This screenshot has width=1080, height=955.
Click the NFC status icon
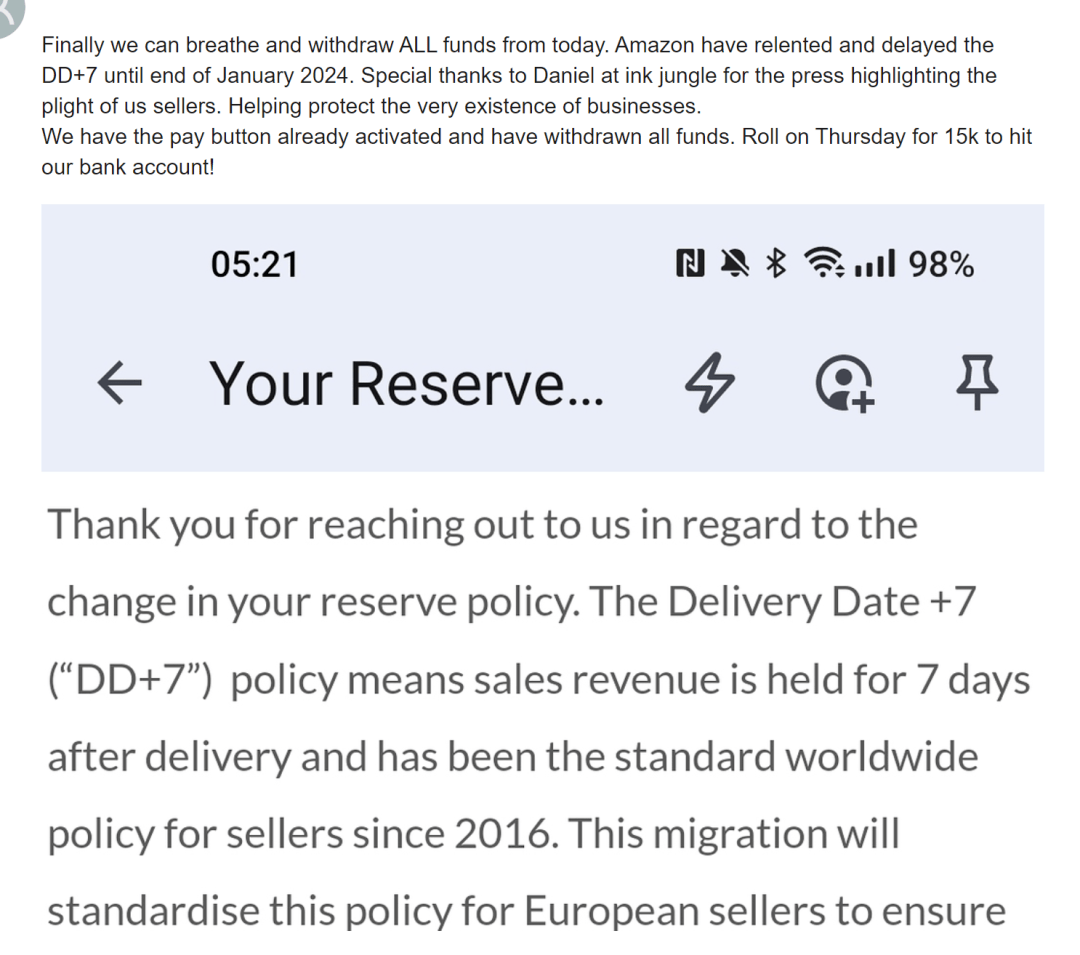pos(690,264)
